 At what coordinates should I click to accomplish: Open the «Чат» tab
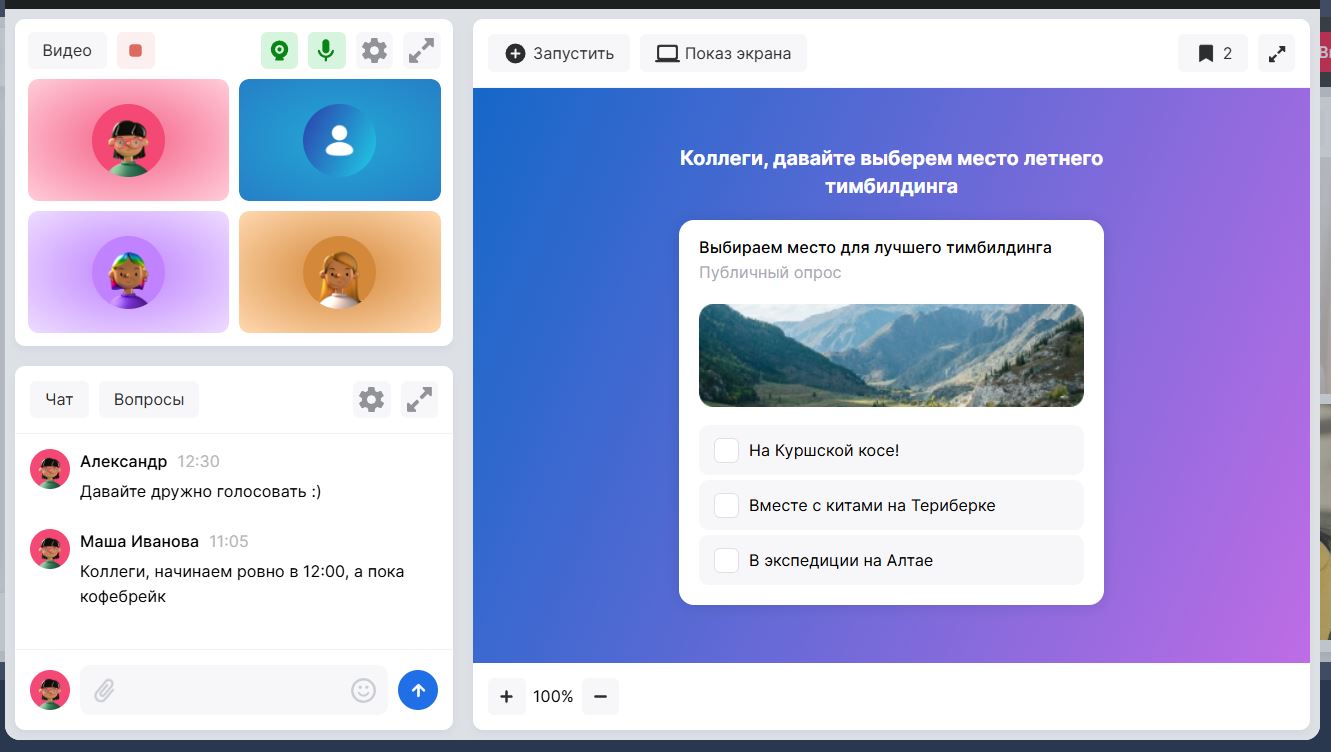pos(59,399)
